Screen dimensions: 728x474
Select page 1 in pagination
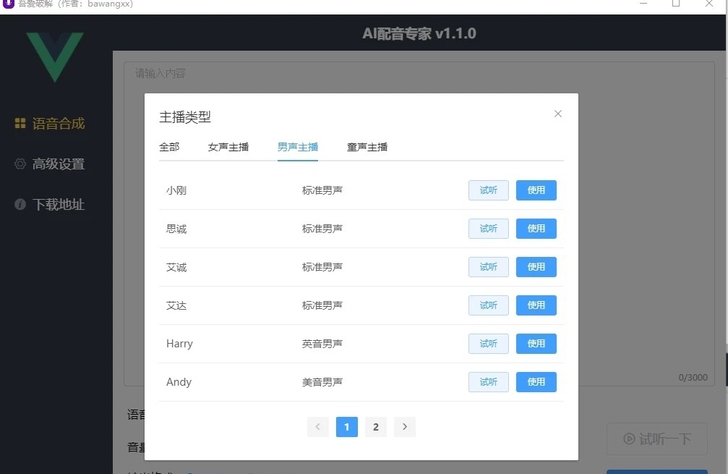[x=347, y=427]
